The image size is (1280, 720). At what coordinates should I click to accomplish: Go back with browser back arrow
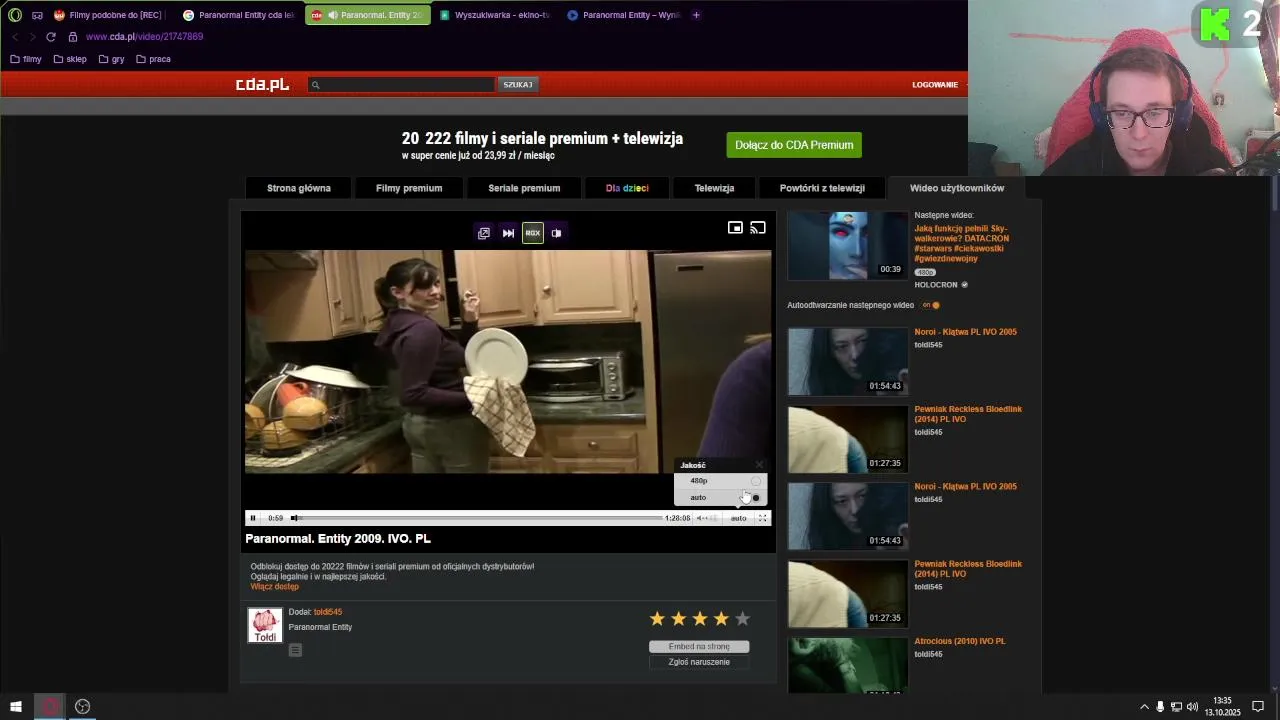tap(15, 37)
